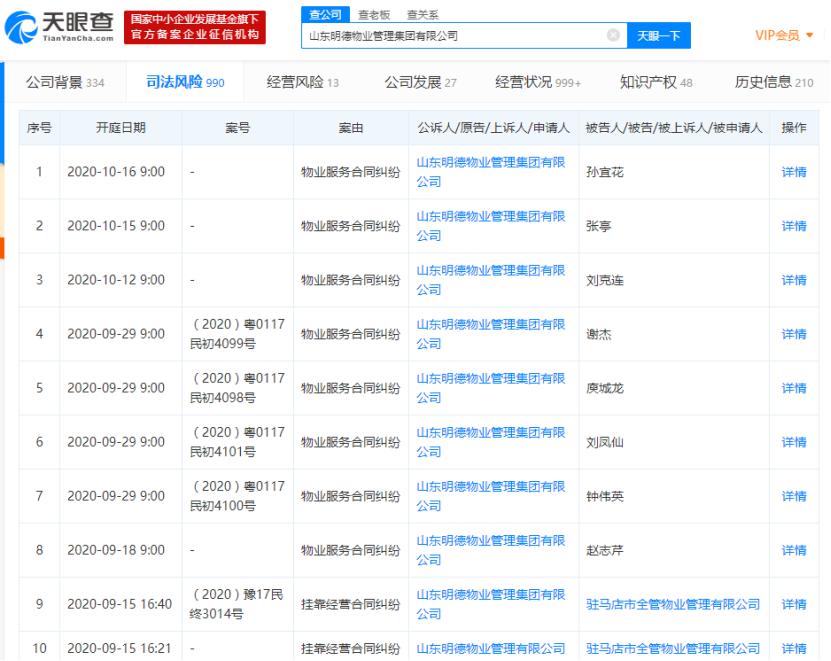
Task: Open 详情 for the 张亭 case
Action: click(x=794, y=226)
